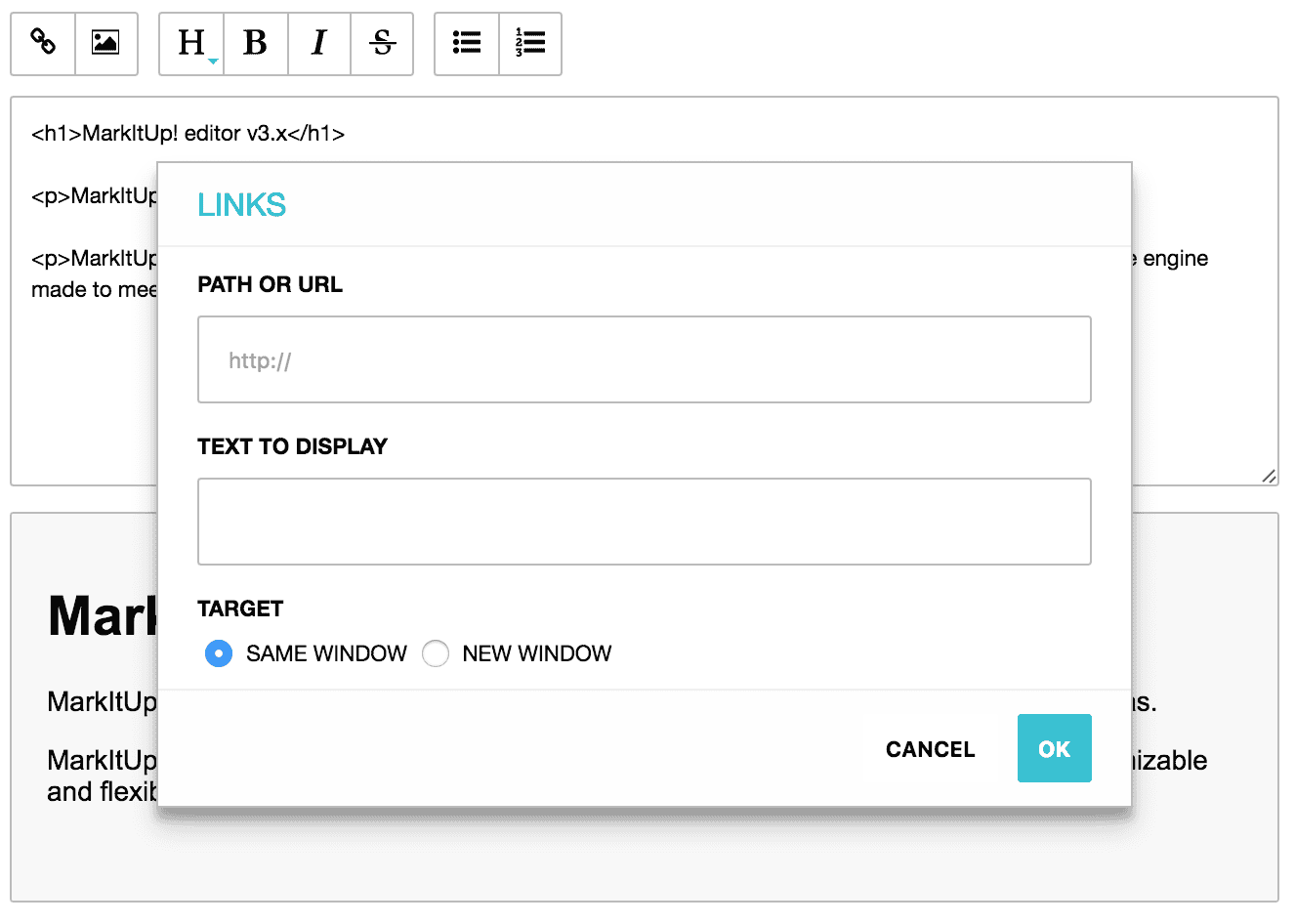Select the New Window radio option
The width and height of the screenshot is (1295, 924).
(436, 653)
